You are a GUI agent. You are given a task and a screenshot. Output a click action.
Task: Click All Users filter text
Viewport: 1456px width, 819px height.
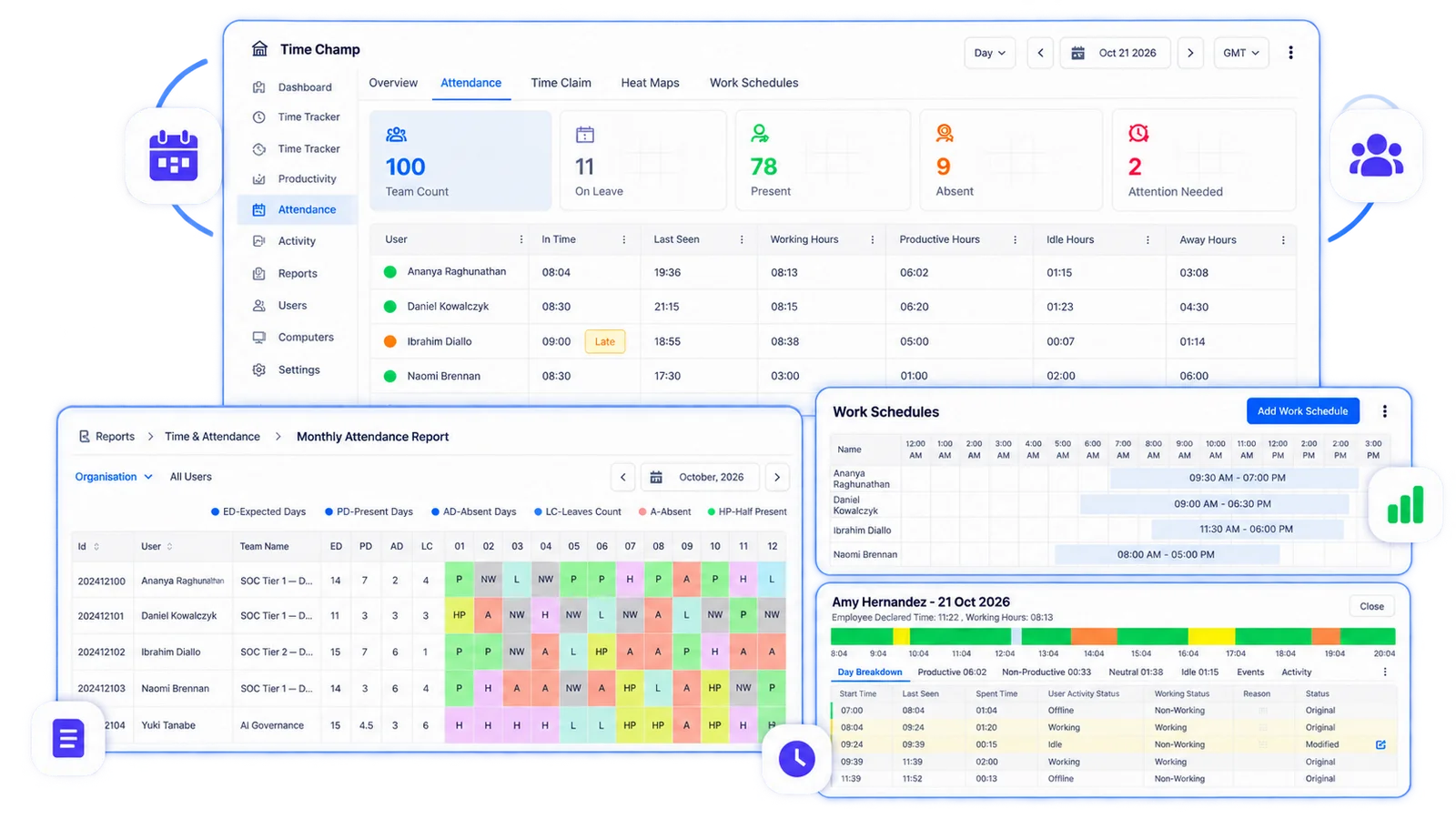(x=191, y=477)
